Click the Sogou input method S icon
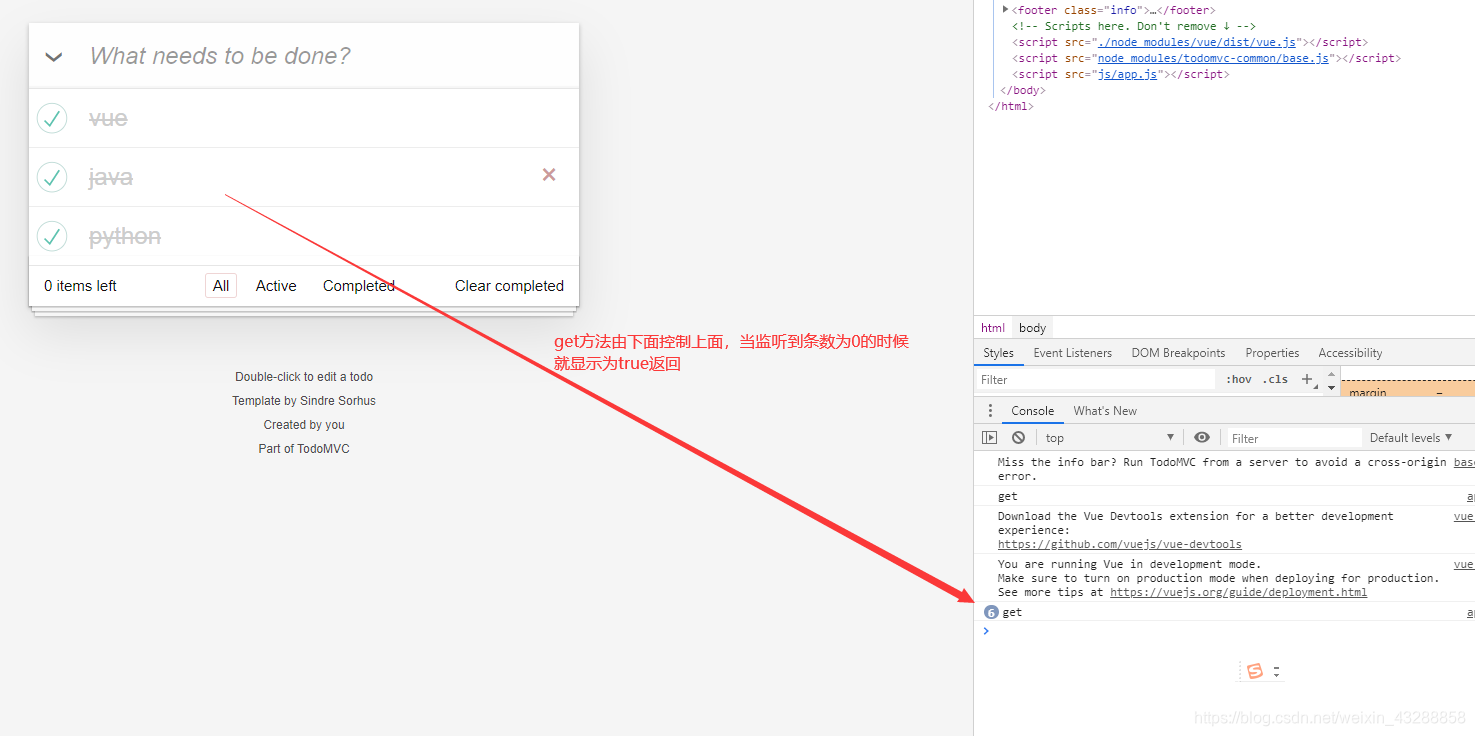1475x736 pixels. [1255, 671]
